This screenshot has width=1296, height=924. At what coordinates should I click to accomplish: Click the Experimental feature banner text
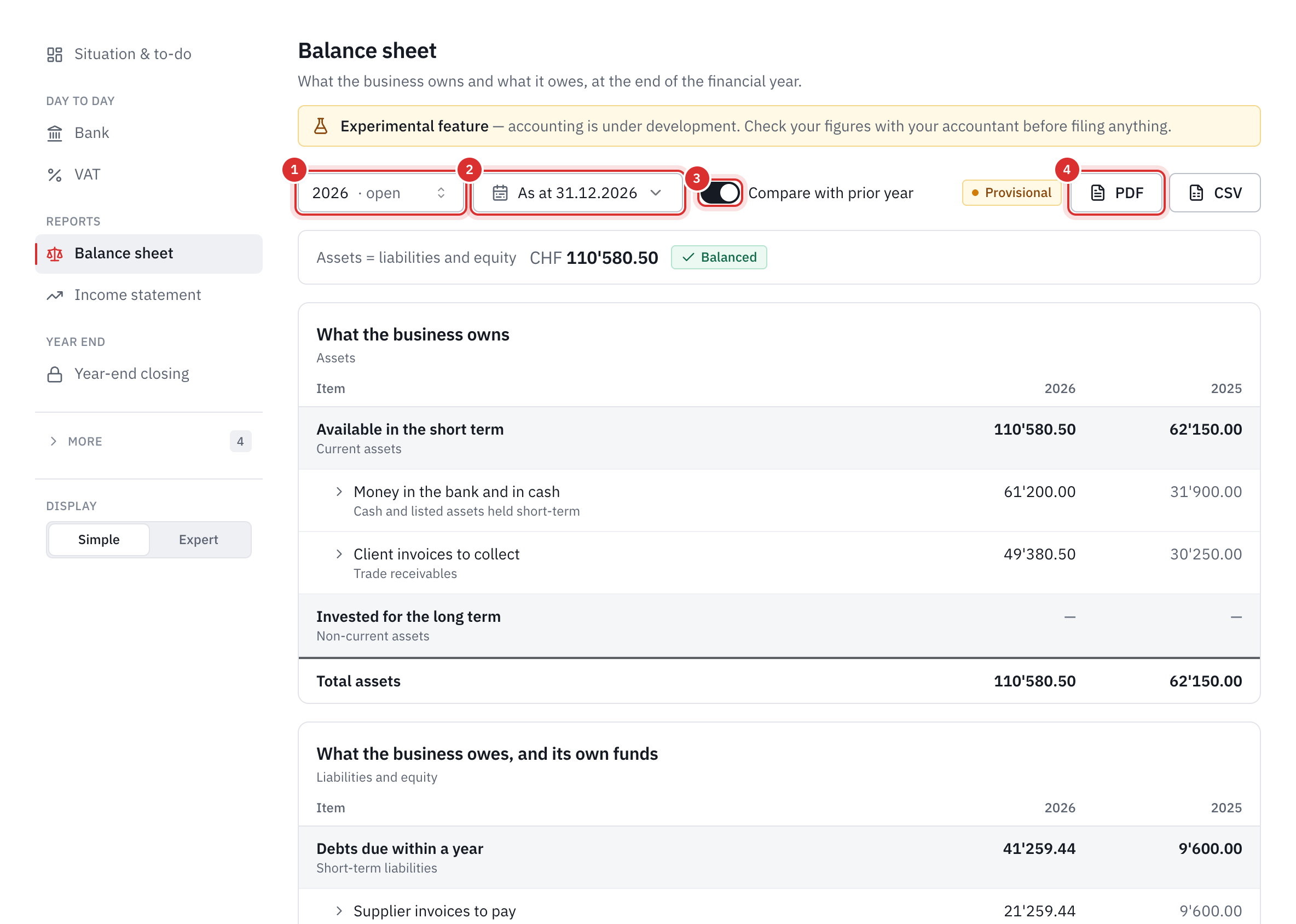click(755, 126)
